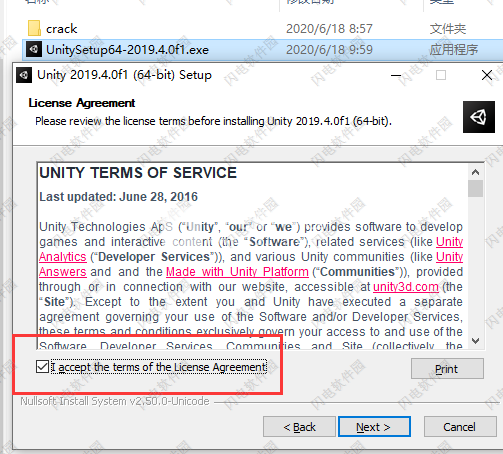This screenshot has width=503, height=454.
Task: Visit the unity3d.com link
Action: point(405,287)
